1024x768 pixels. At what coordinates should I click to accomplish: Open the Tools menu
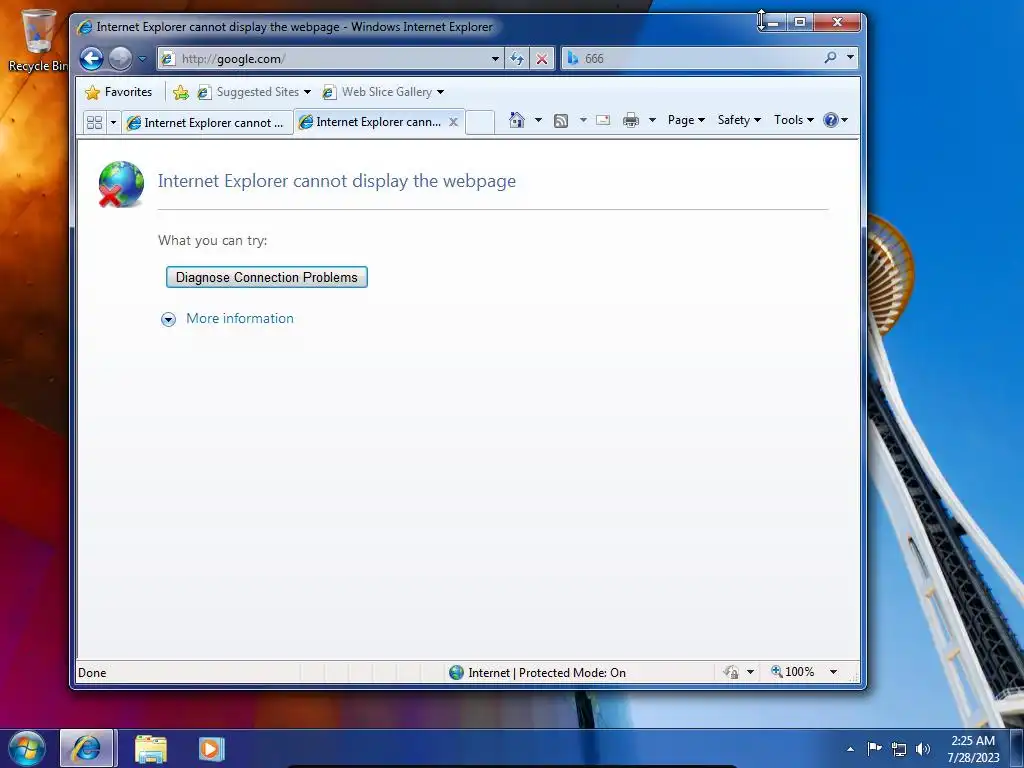[x=793, y=120]
